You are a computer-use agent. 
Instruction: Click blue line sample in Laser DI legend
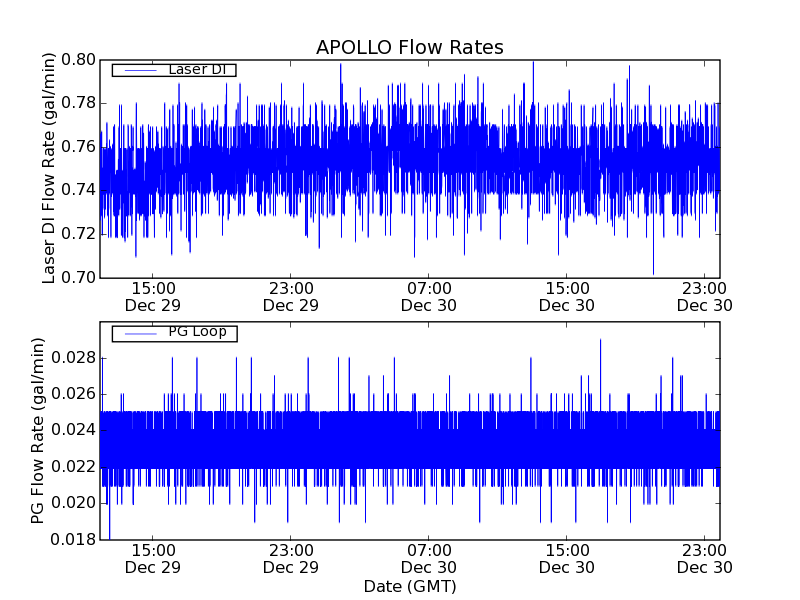pyautogui.click(x=137, y=70)
